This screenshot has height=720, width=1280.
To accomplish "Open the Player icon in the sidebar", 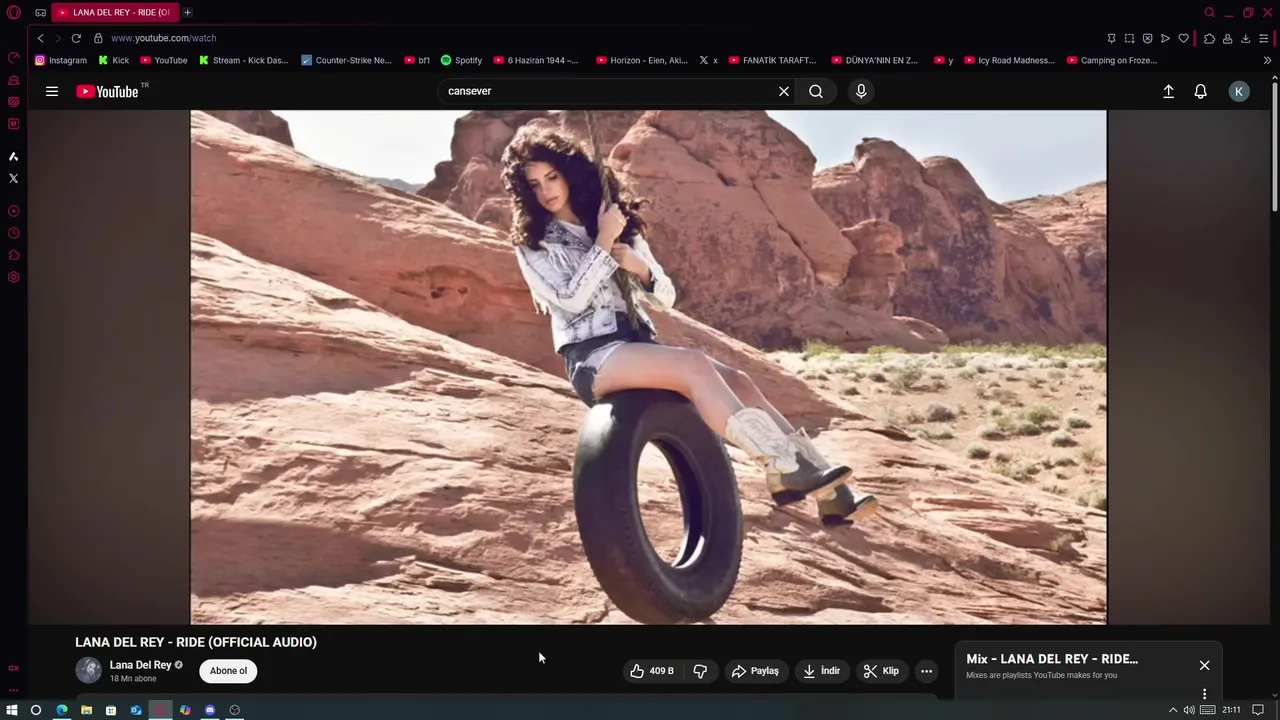I will (x=14, y=211).
